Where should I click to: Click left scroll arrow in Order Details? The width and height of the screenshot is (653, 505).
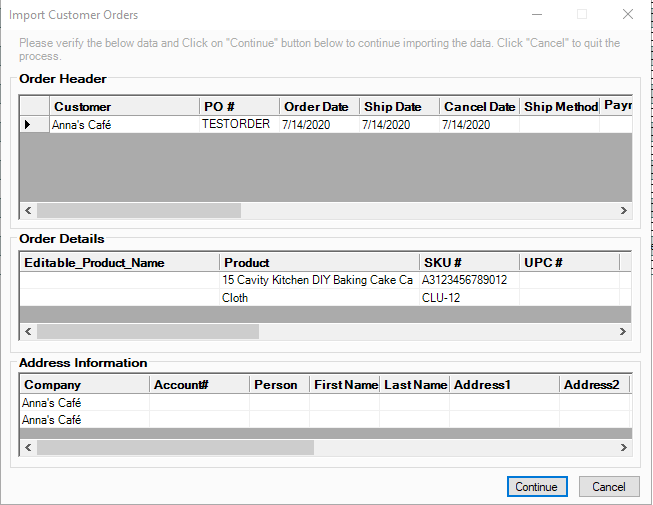click(x=28, y=331)
